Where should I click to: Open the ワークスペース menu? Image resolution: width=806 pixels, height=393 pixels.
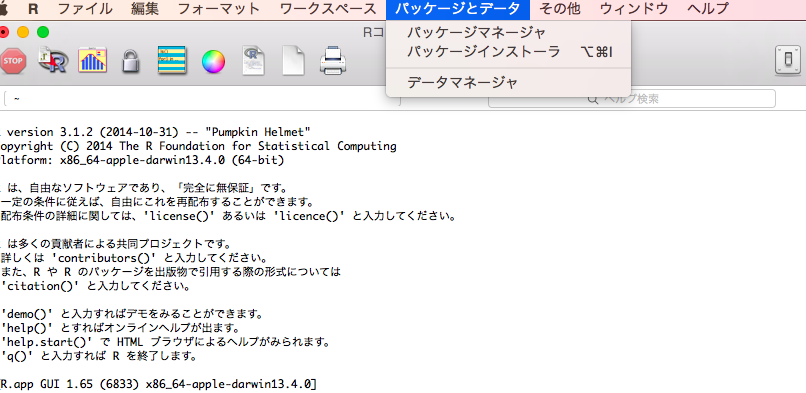(x=328, y=9)
